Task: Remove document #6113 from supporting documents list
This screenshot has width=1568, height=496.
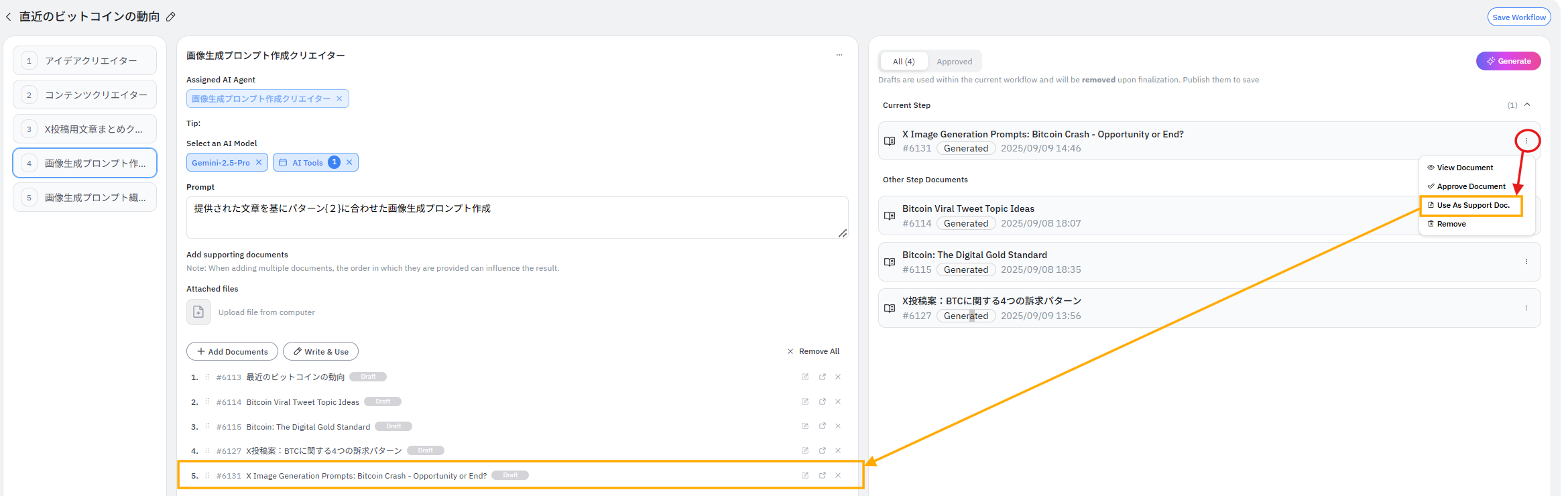Action: [x=838, y=377]
